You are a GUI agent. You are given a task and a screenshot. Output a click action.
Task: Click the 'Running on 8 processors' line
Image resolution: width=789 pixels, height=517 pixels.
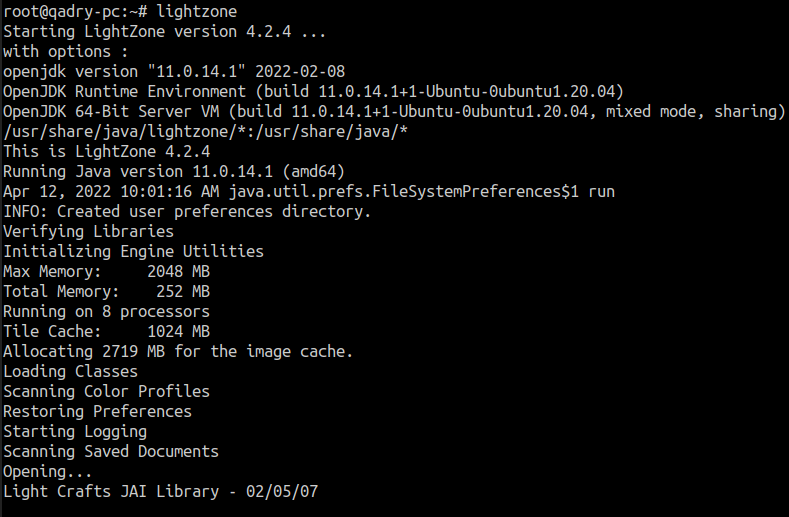coord(107,312)
